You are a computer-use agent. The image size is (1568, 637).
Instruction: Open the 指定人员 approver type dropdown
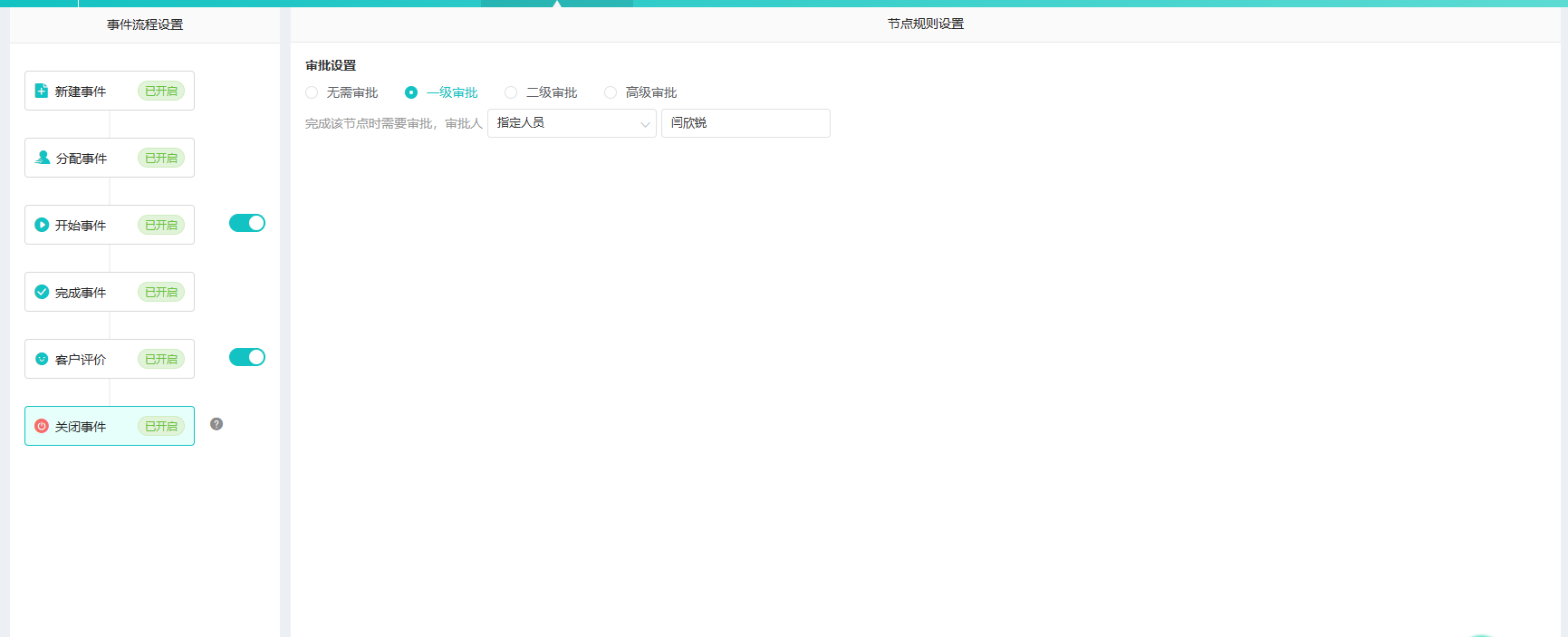(x=572, y=123)
